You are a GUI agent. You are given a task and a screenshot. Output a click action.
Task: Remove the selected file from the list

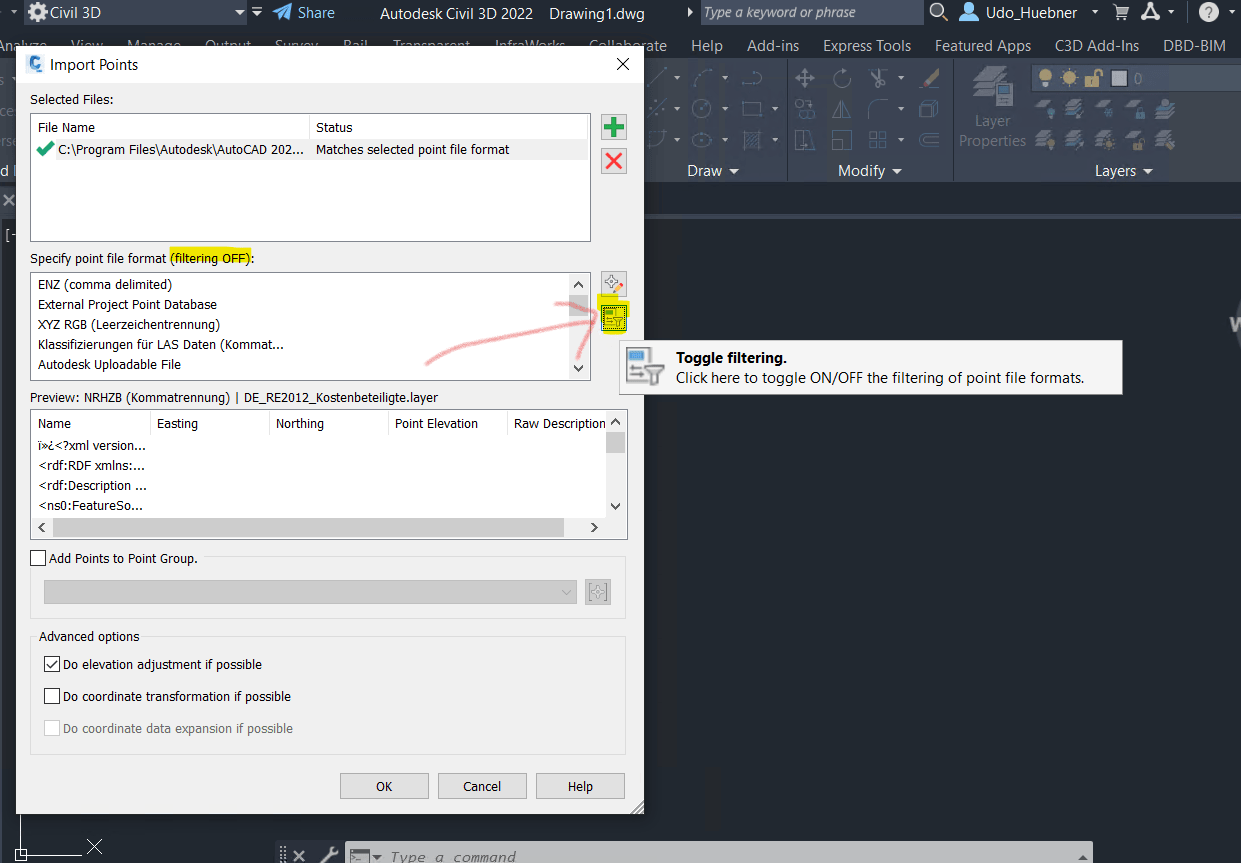pos(613,160)
